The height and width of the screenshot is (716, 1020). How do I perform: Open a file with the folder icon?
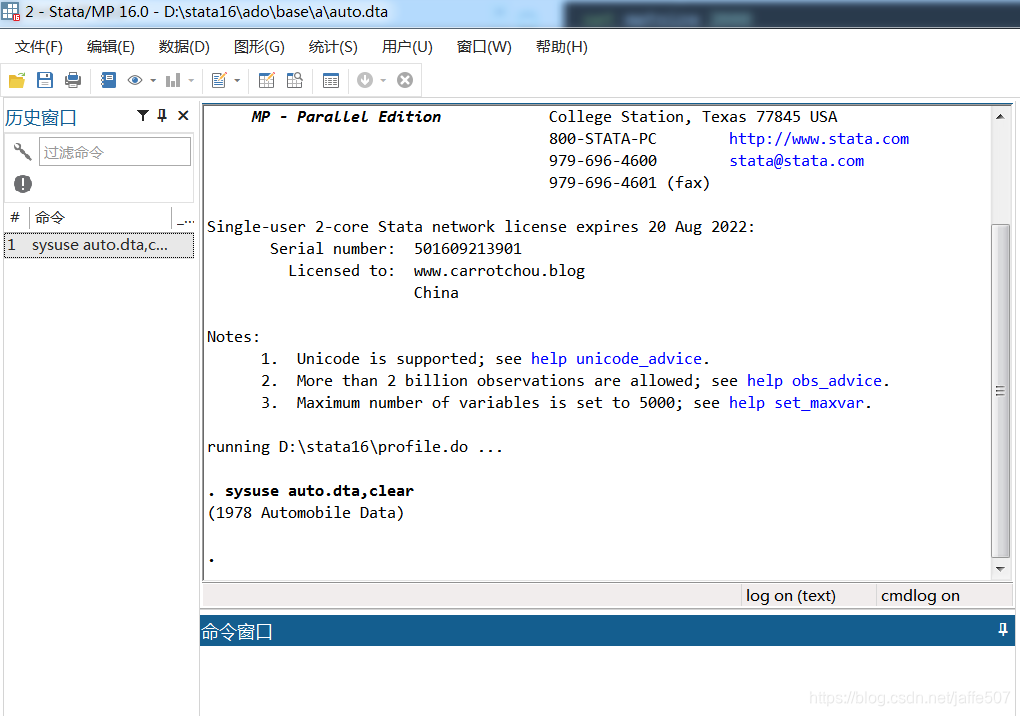[x=17, y=80]
